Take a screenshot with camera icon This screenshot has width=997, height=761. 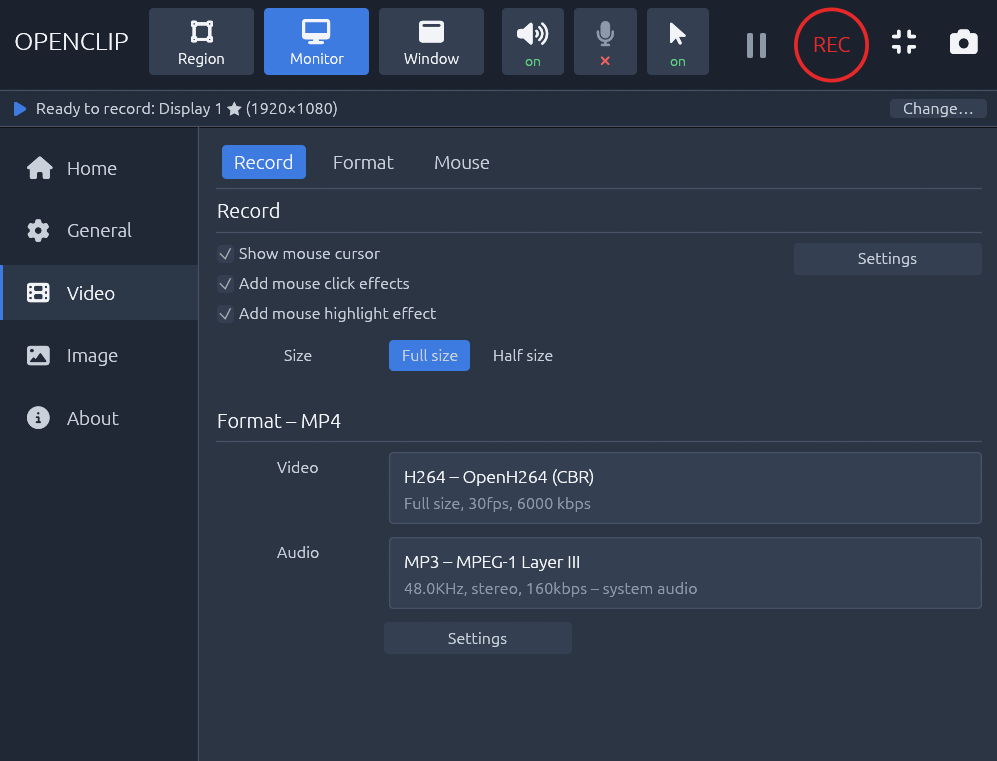[963, 43]
